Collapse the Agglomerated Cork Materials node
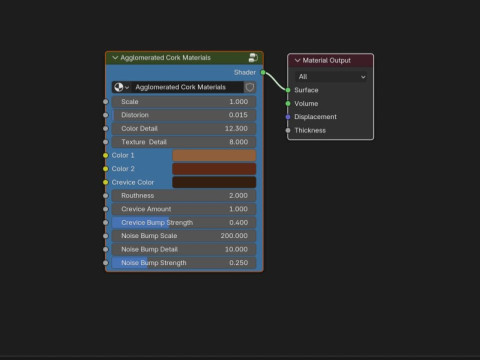 pyautogui.click(x=115, y=58)
